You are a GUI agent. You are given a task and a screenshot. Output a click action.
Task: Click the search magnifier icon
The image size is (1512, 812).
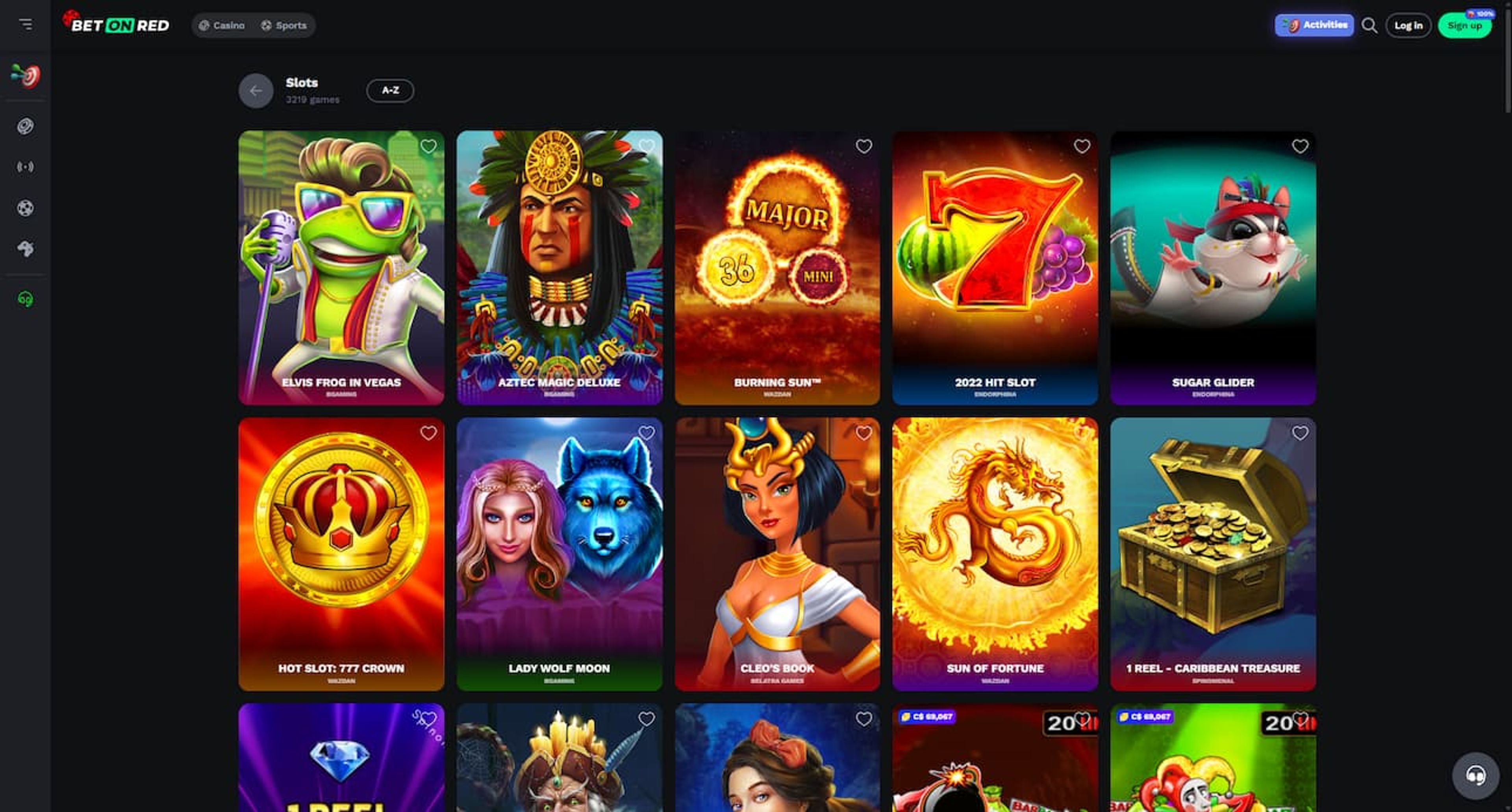(1369, 25)
